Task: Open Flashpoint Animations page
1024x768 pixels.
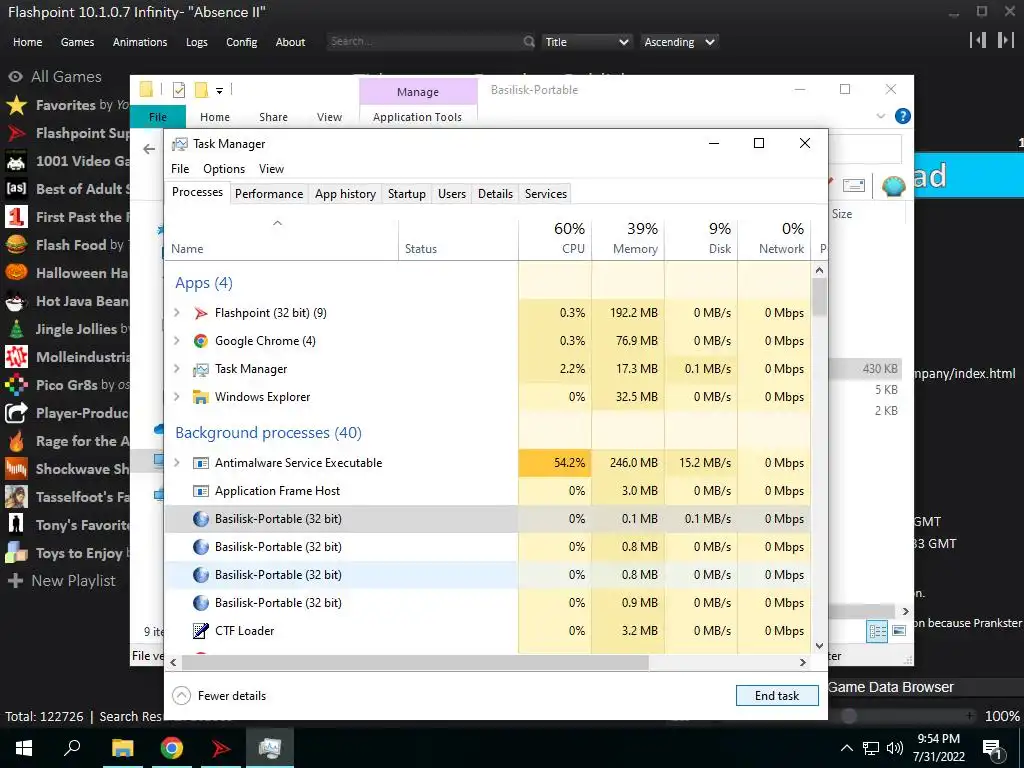Action: [x=140, y=42]
